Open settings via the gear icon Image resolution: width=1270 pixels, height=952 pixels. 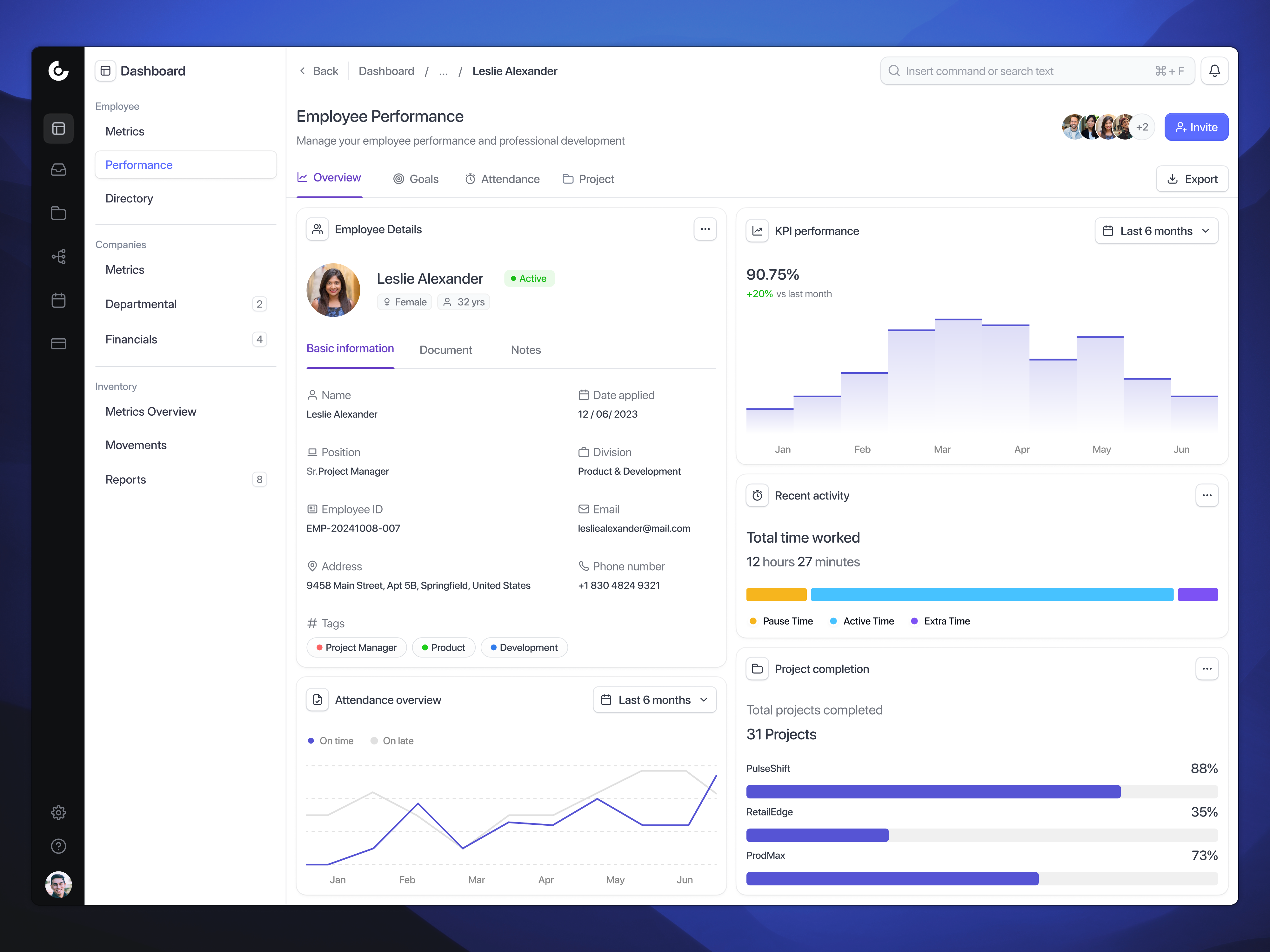[58, 813]
